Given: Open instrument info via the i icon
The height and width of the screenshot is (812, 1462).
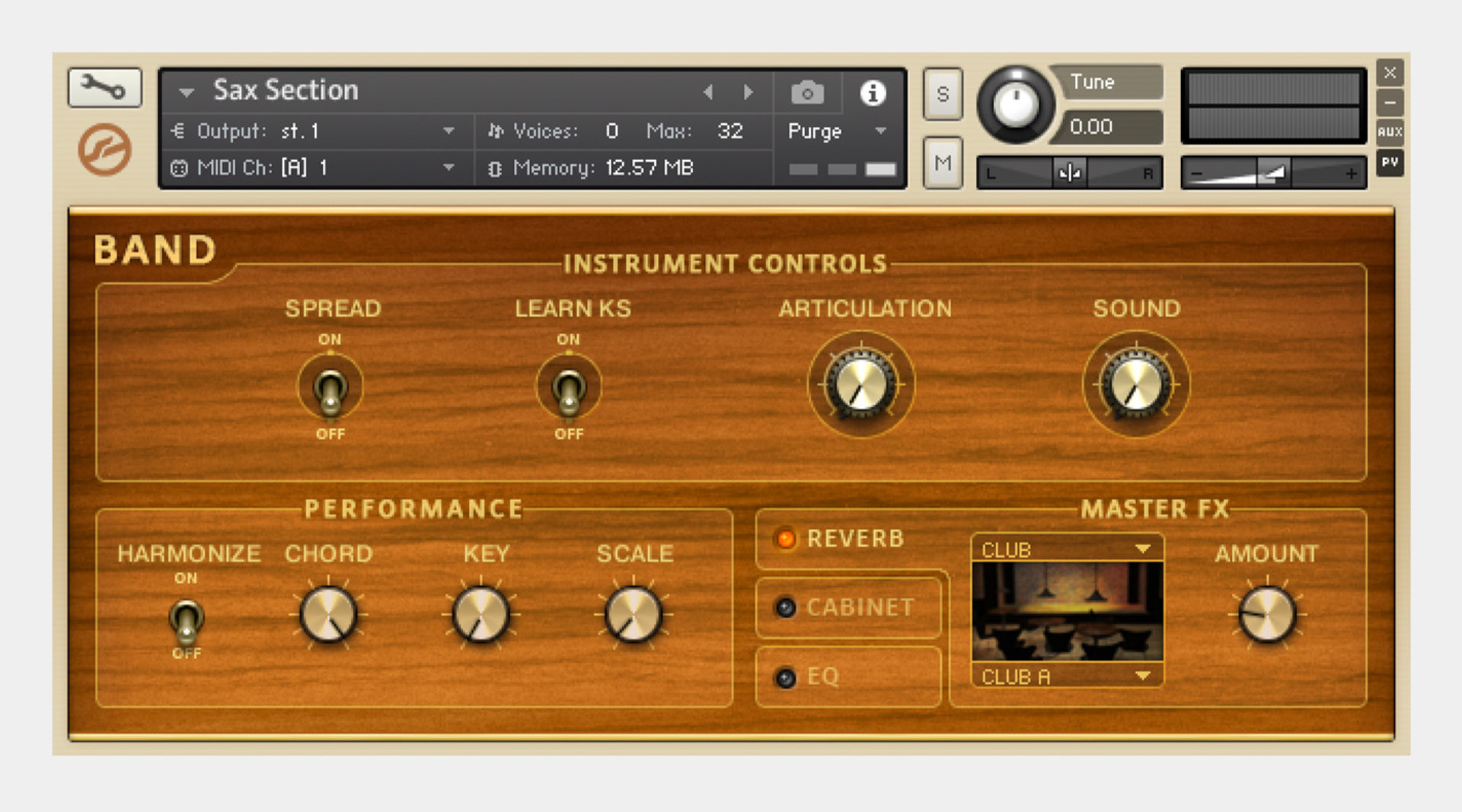Looking at the screenshot, I should pos(873,92).
